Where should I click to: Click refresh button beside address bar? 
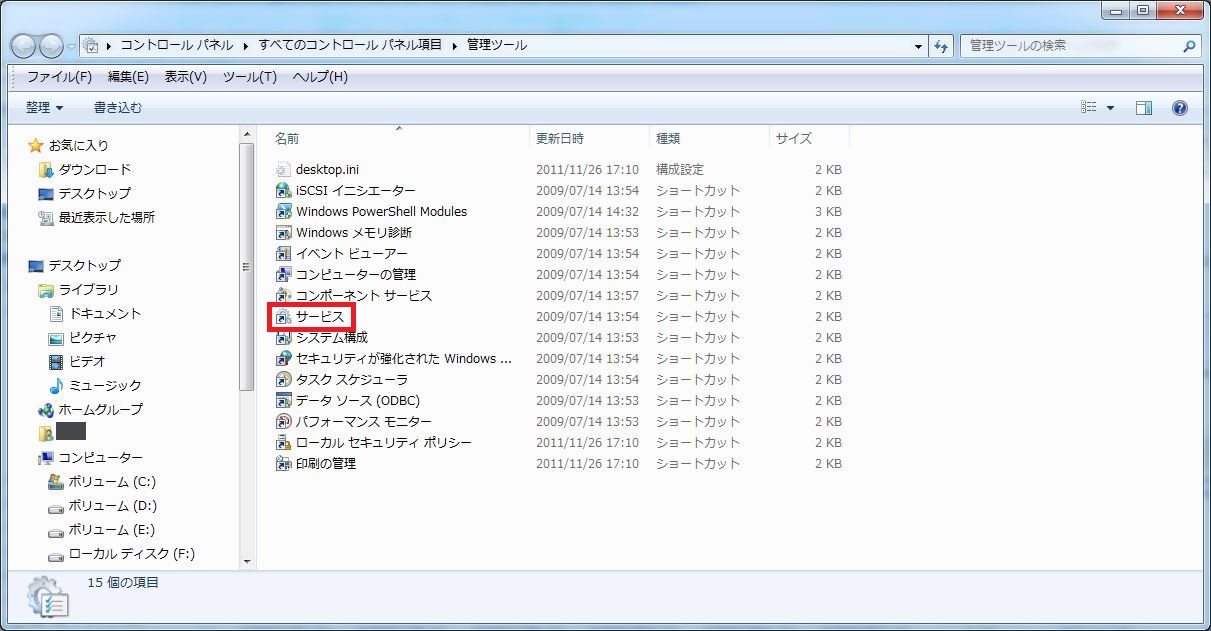tap(941, 46)
